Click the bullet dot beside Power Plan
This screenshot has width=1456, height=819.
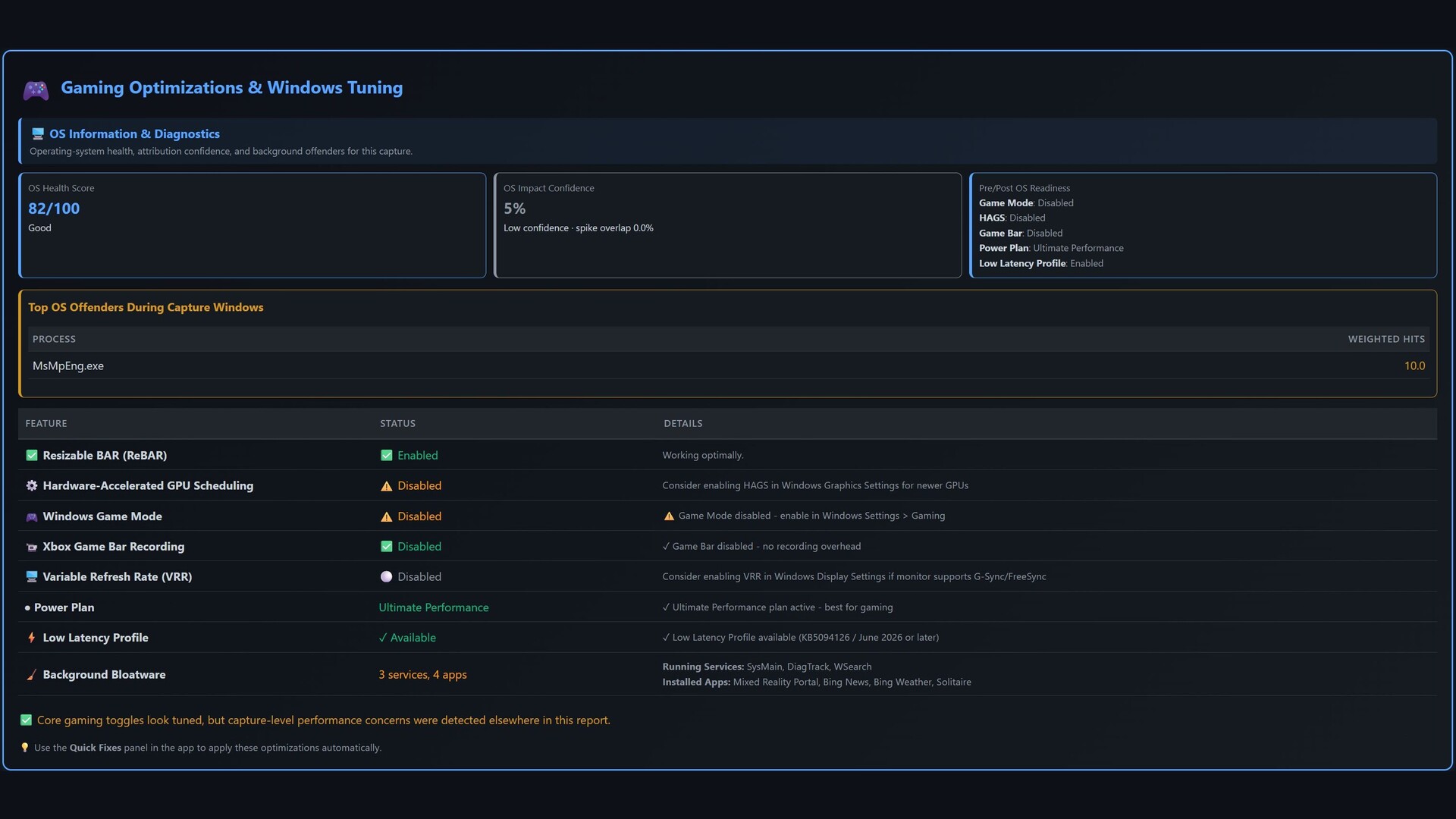(x=27, y=608)
